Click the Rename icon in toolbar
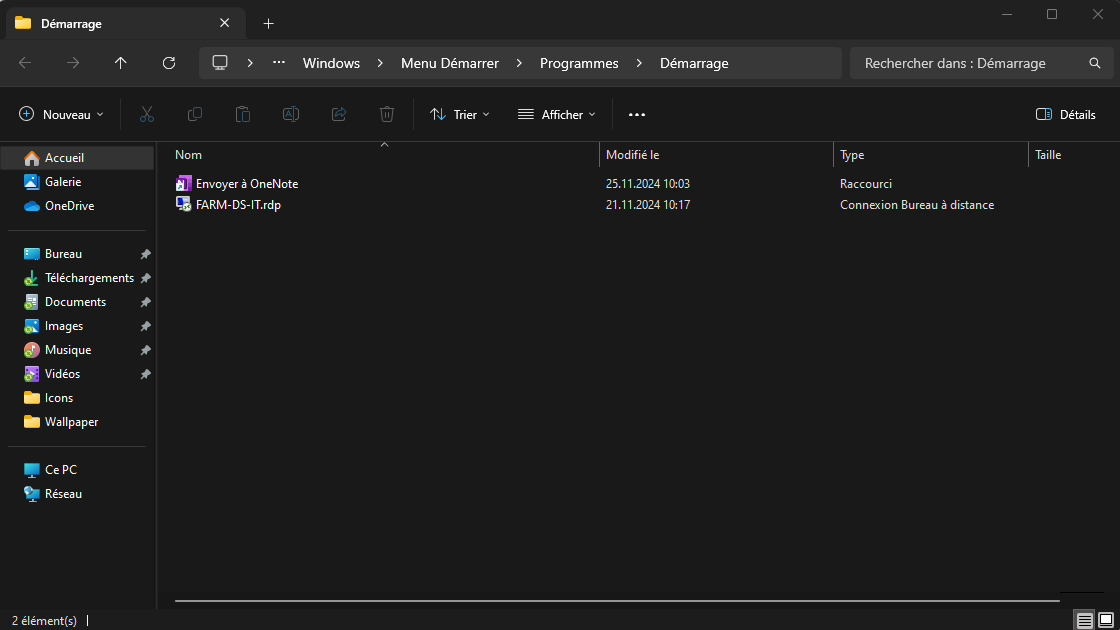Screen dimensions: 1120x630 click(291, 115)
